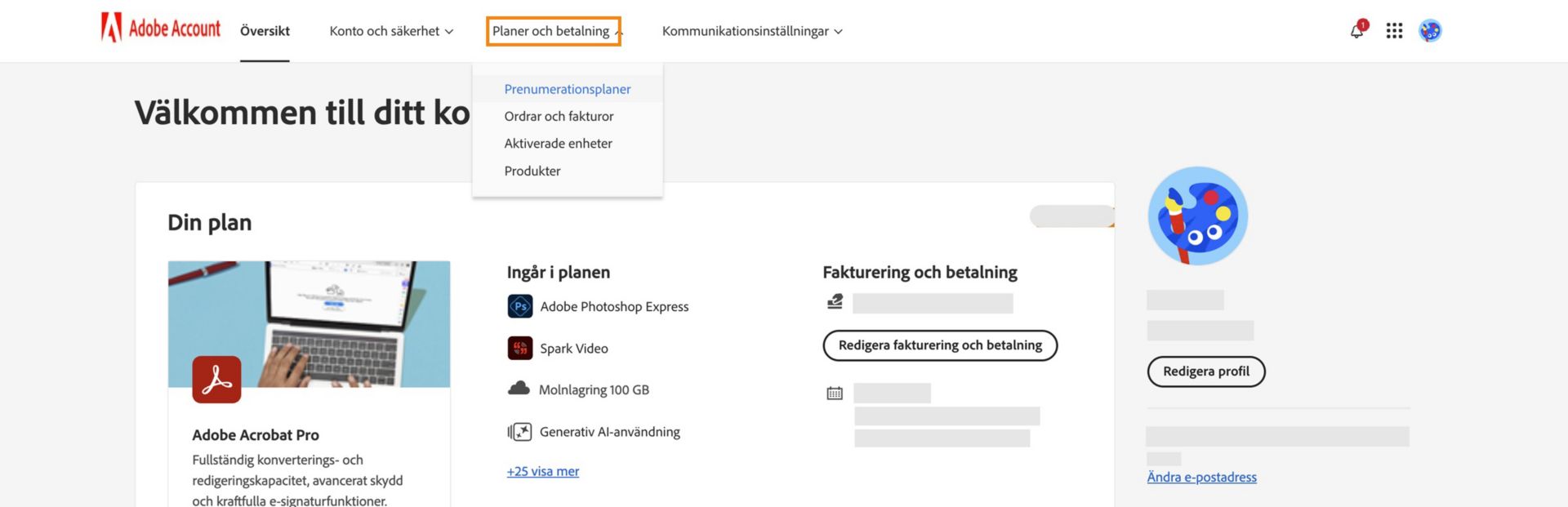Screen dimensions: 1568x507
Task: Click the Adobe Acrobat Pro title
Action: tap(256, 435)
